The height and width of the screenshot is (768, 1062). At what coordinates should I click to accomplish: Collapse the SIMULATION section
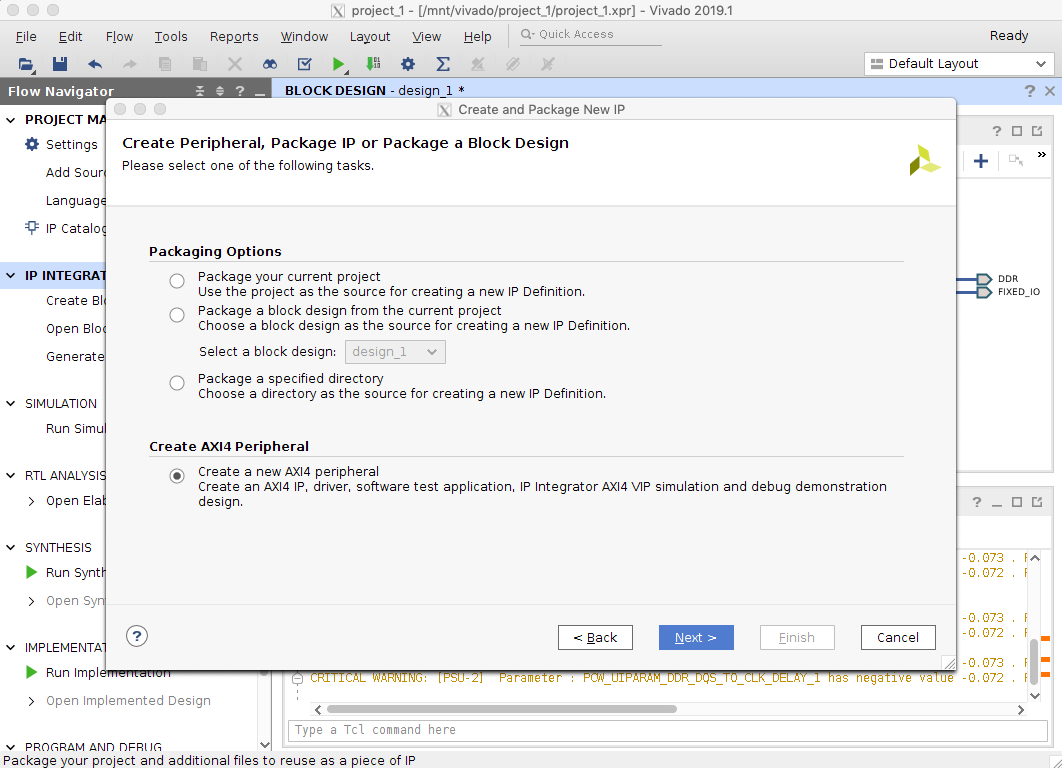pyautogui.click(x=11, y=404)
